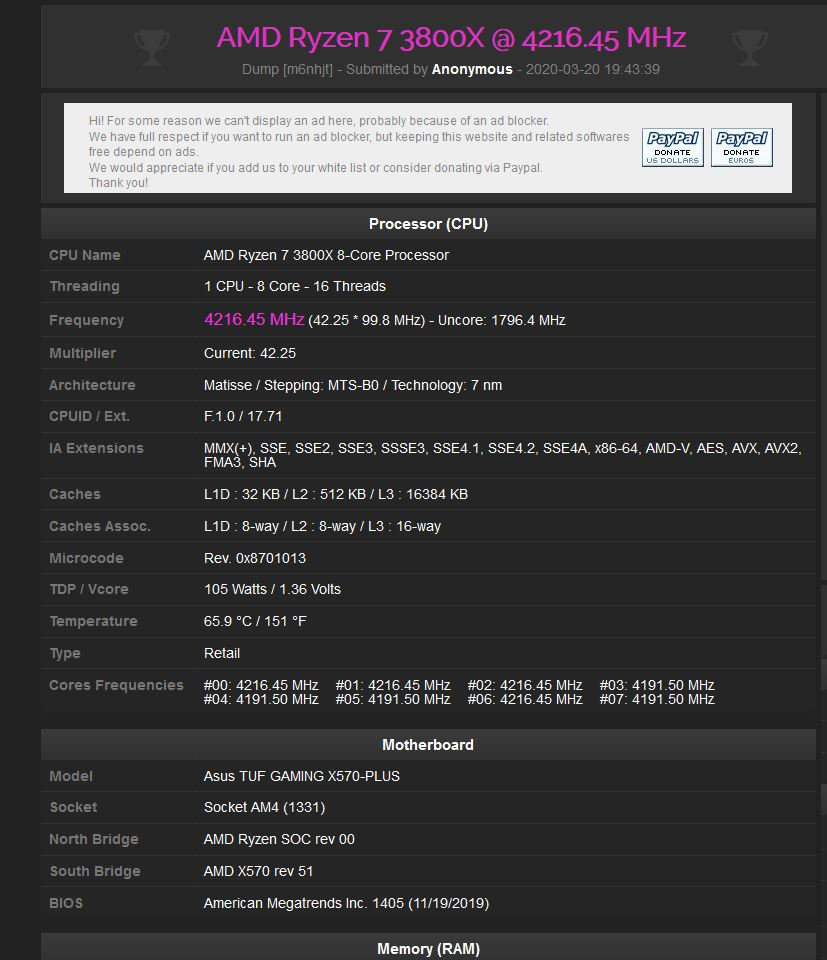The height and width of the screenshot is (960, 827).
Task: Select microcode 'Rev. 0x8701013'
Action: (255, 558)
